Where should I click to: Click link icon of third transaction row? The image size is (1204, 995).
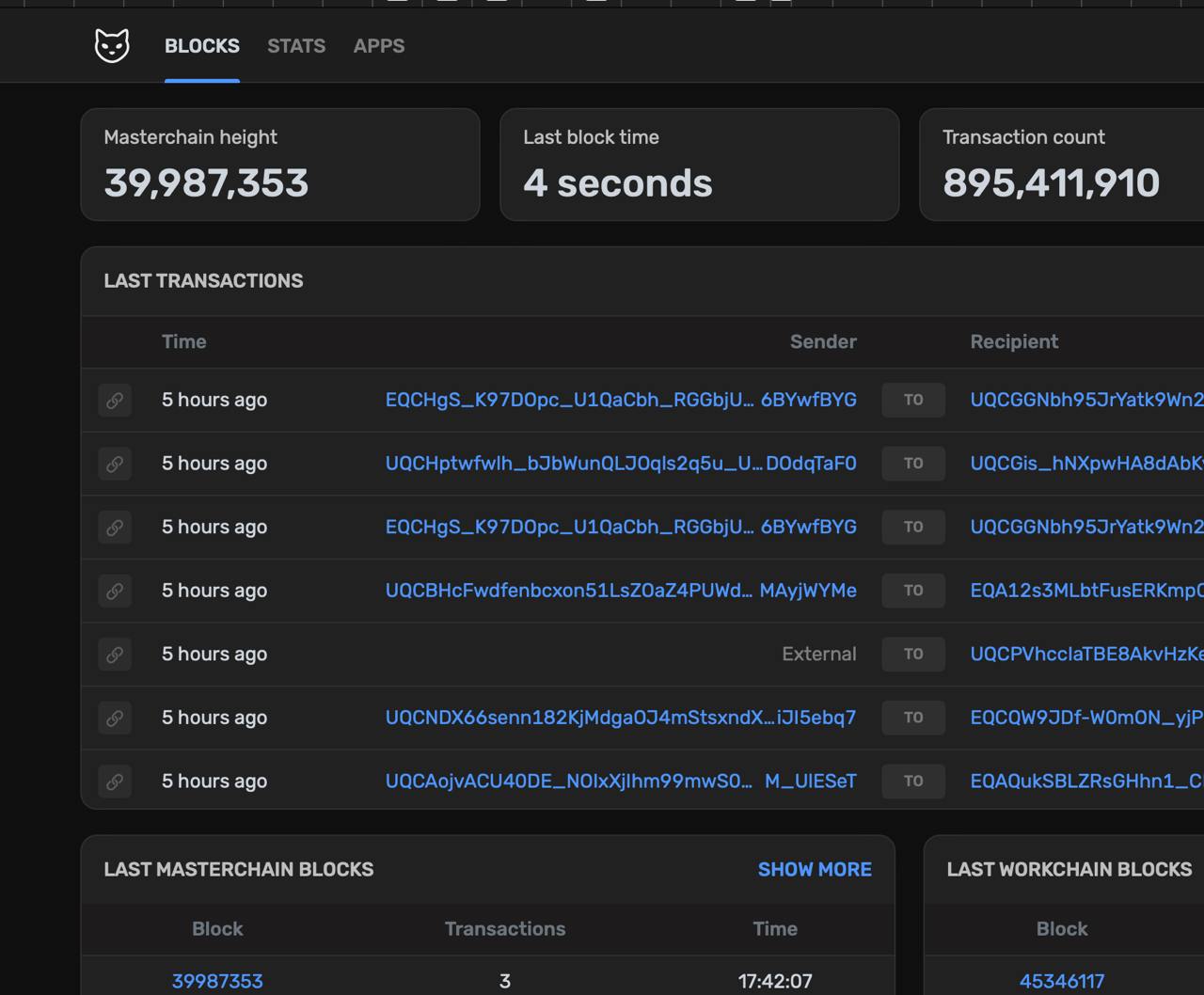click(x=115, y=527)
